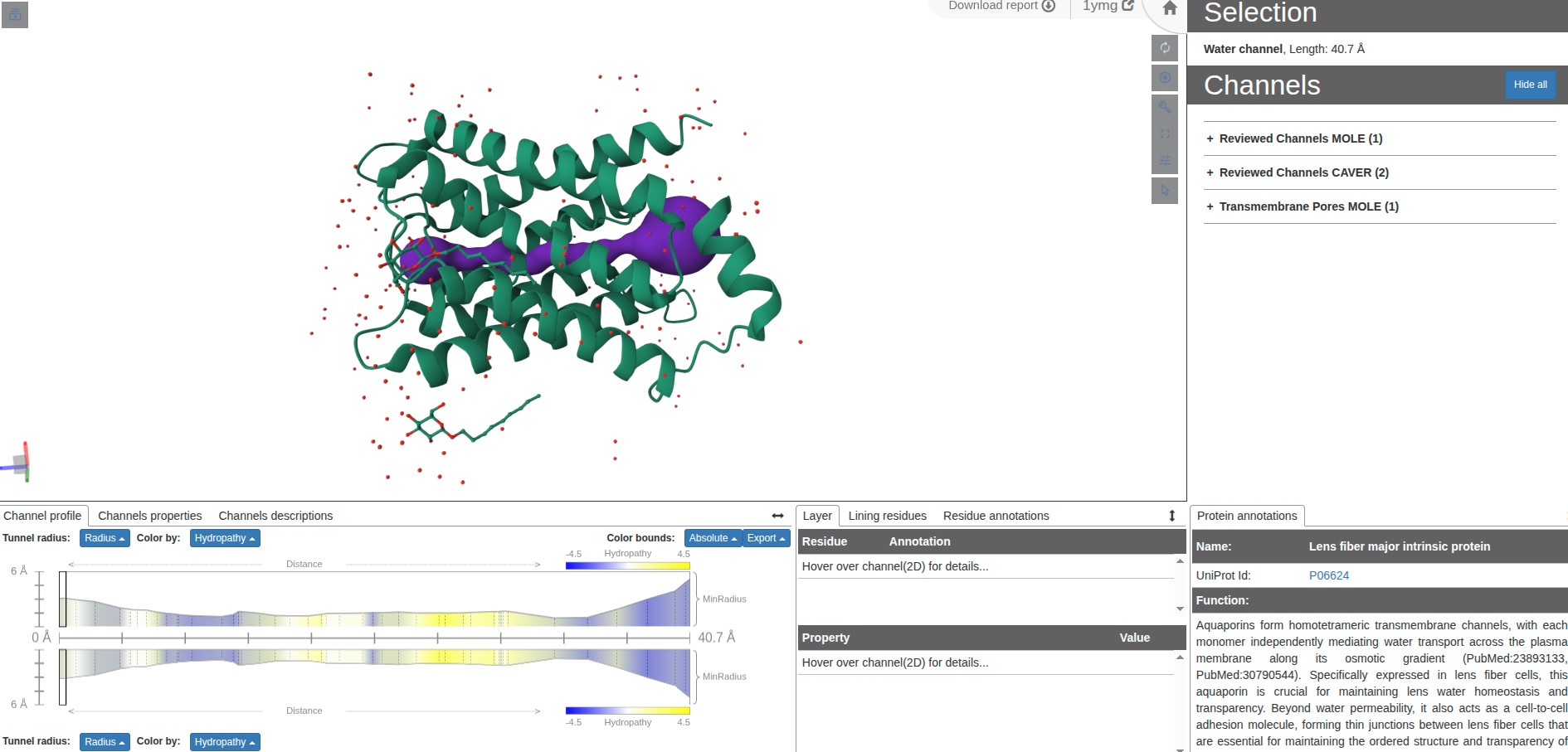The width and height of the screenshot is (1568, 752).
Task: Click the toolbox icon in top-left corner
Action: tap(15, 15)
